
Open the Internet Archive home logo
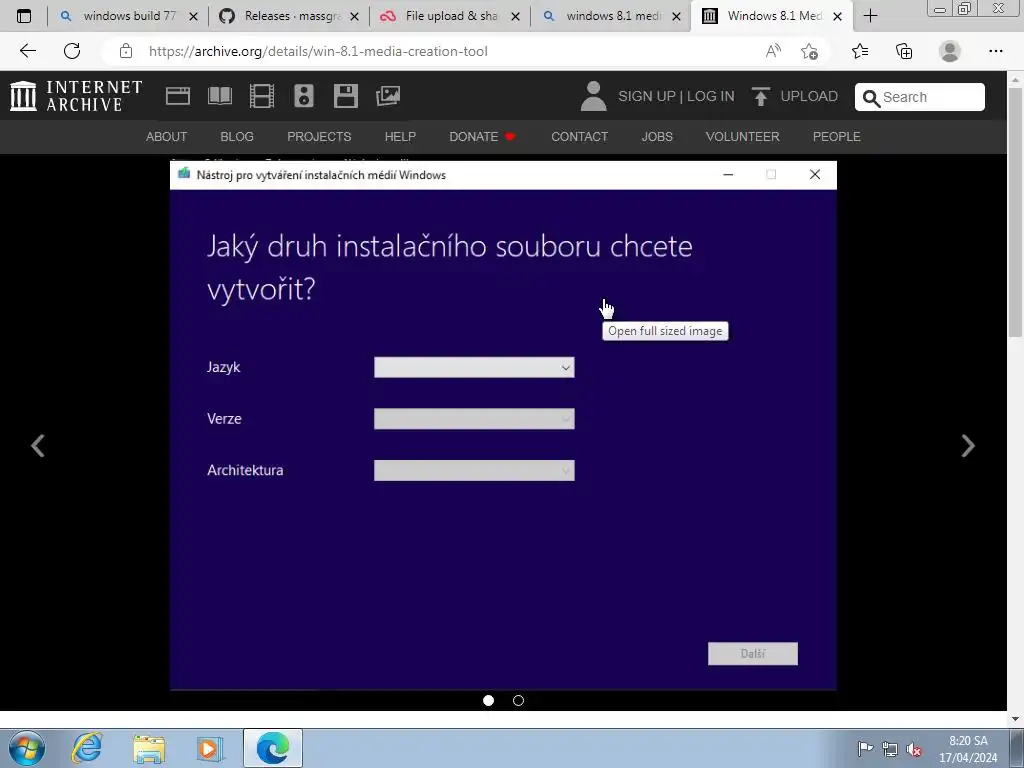[76, 96]
